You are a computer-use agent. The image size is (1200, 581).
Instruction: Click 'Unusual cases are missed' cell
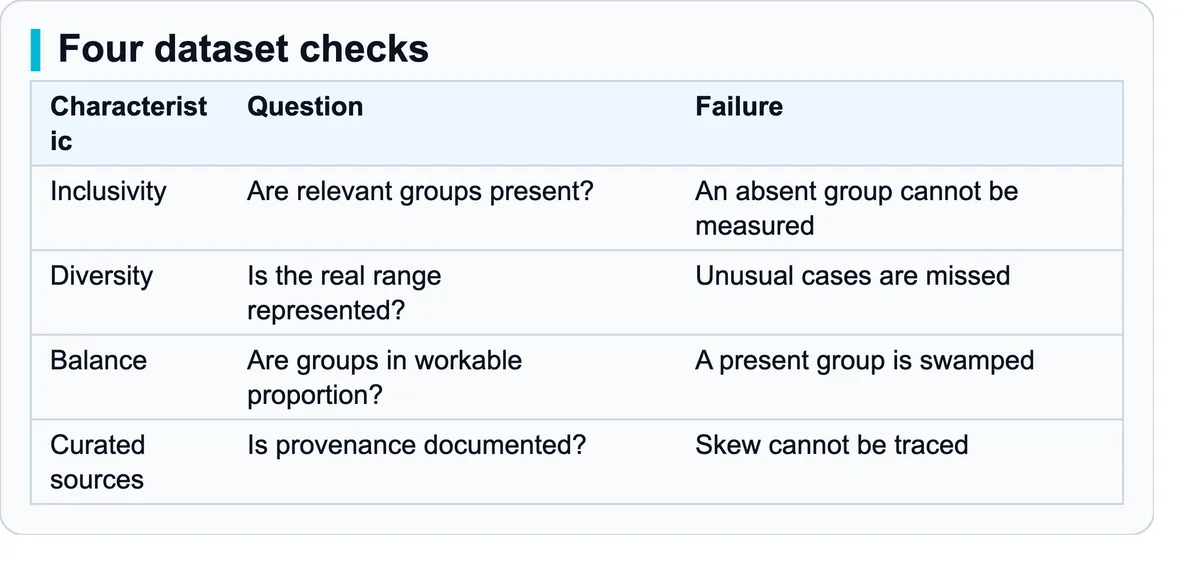[x=853, y=276]
